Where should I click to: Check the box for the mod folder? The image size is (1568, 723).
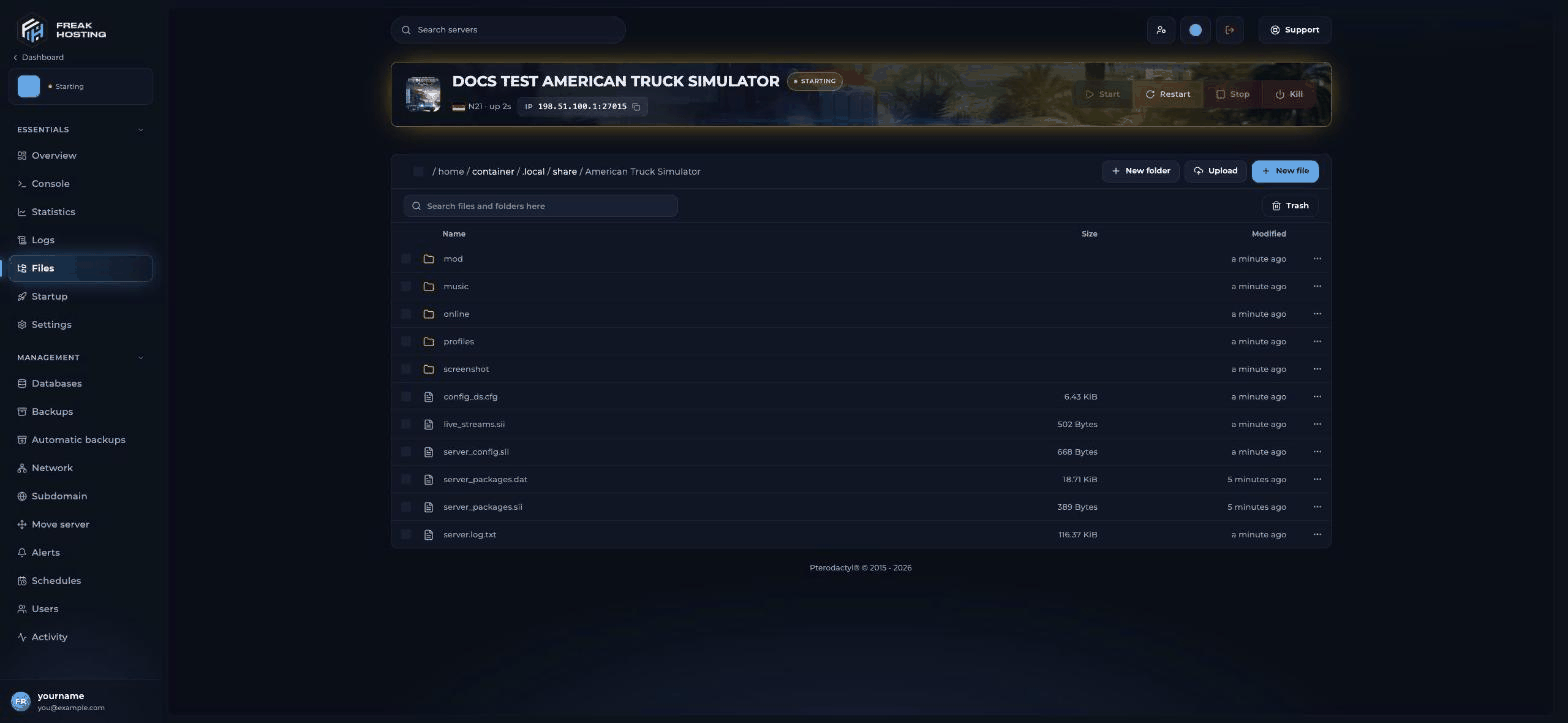[406, 259]
